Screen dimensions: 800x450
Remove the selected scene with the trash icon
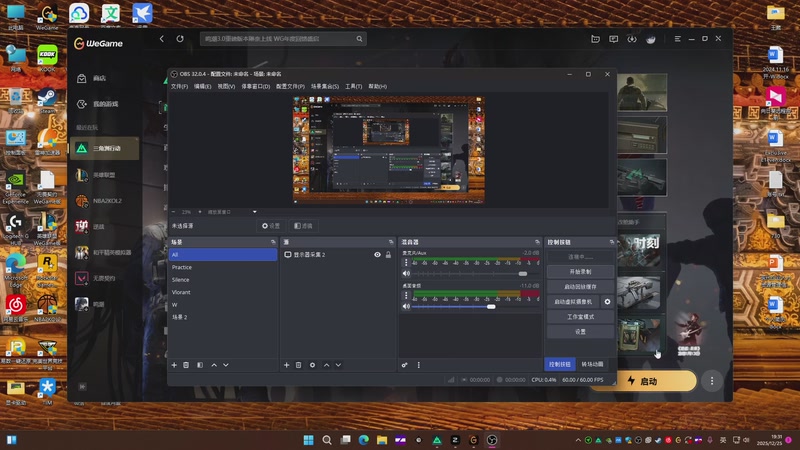(186, 365)
